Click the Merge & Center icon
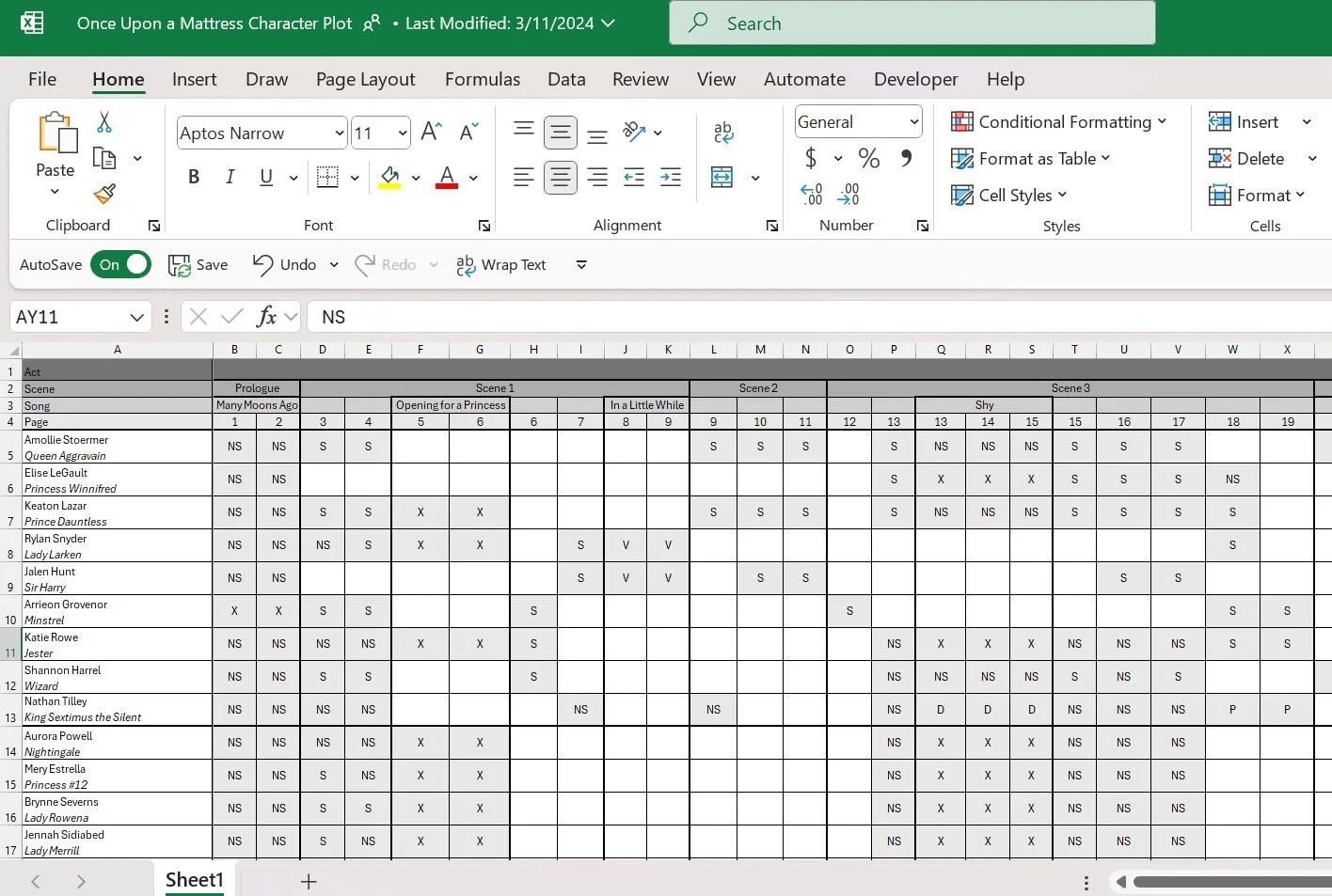The image size is (1332, 896). tap(722, 177)
